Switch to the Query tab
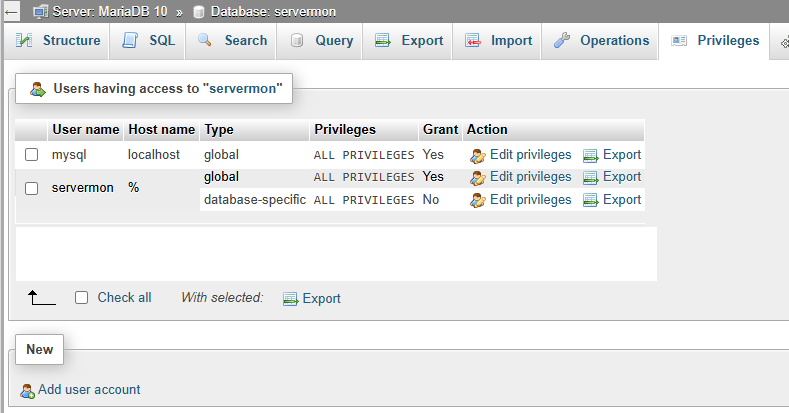Image resolution: width=789 pixels, height=413 pixels. click(320, 41)
